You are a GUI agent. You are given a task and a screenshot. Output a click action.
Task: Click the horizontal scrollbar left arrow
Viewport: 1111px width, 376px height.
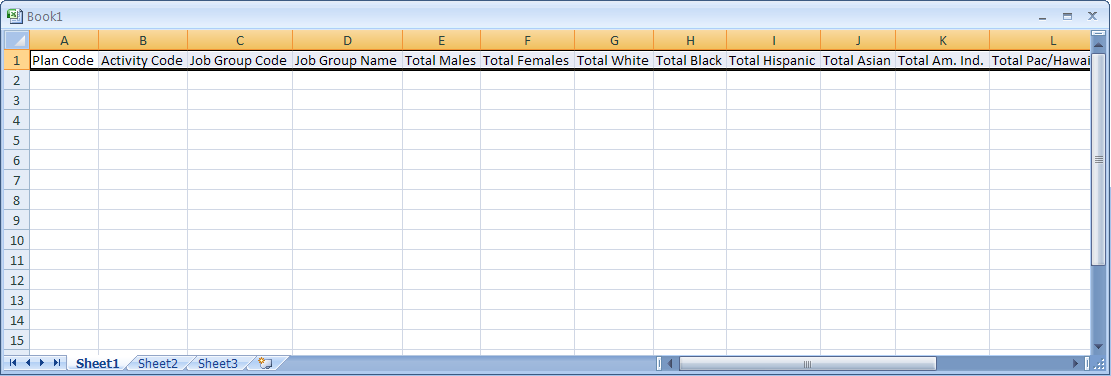coord(670,364)
